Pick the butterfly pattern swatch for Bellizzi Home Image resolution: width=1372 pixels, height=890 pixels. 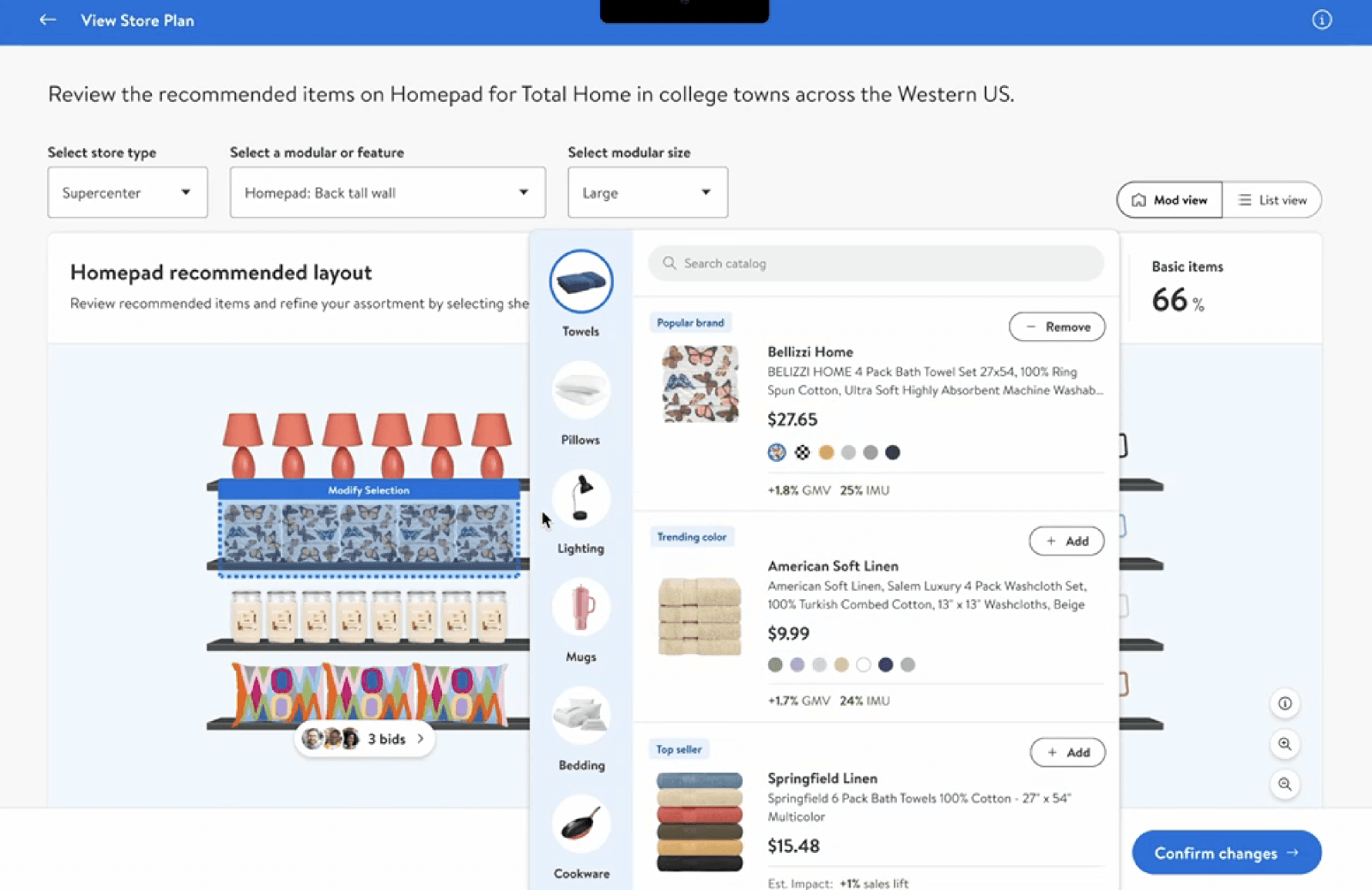(x=777, y=453)
